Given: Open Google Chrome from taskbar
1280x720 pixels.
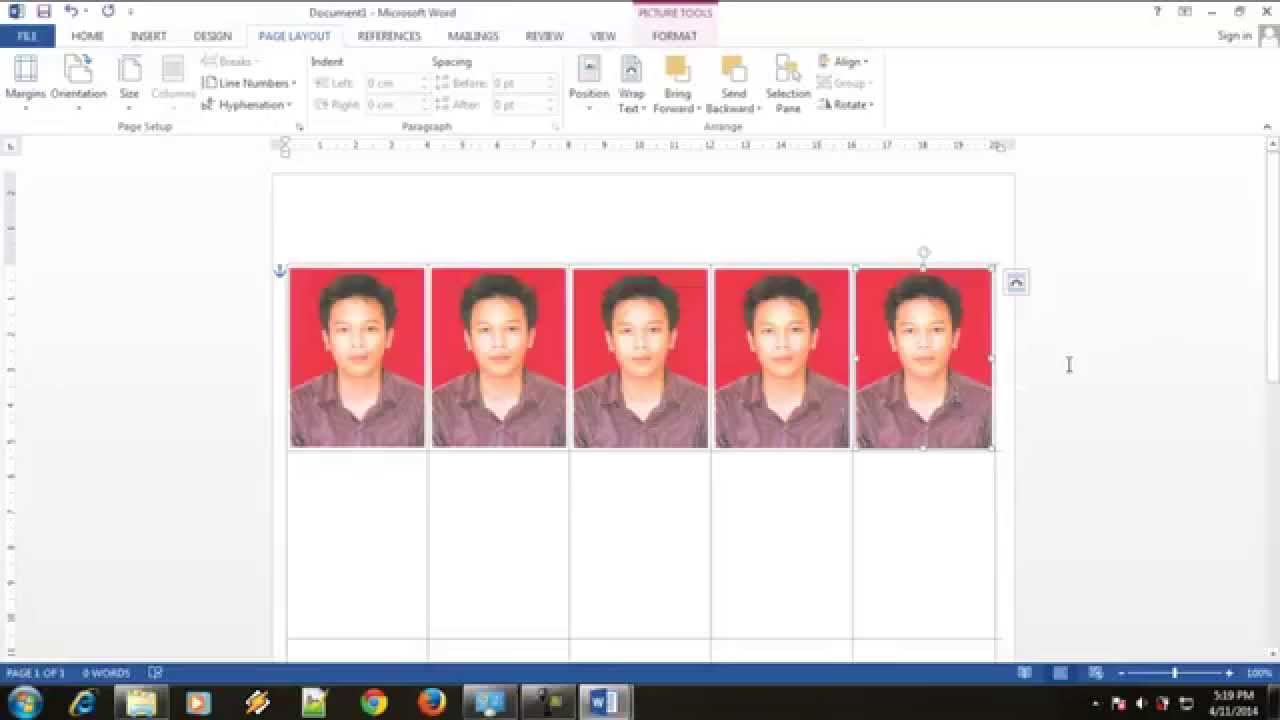Looking at the screenshot, I should tap(374, 702).
